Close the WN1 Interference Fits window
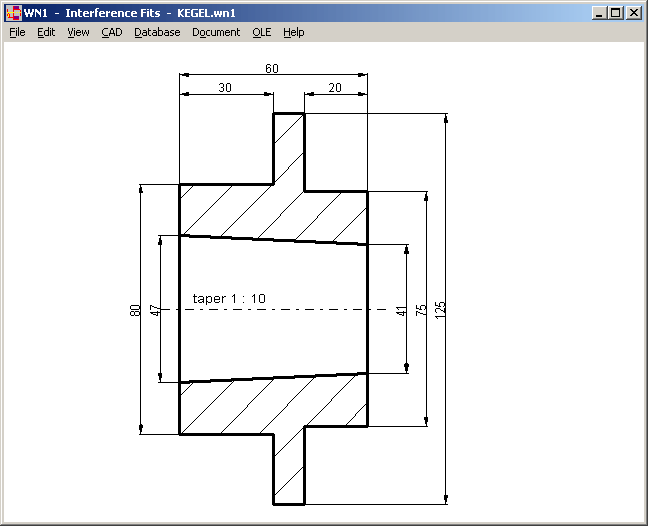Image resolution: width=648 pixels, height=526 pixels. click(x=633, y=13)
